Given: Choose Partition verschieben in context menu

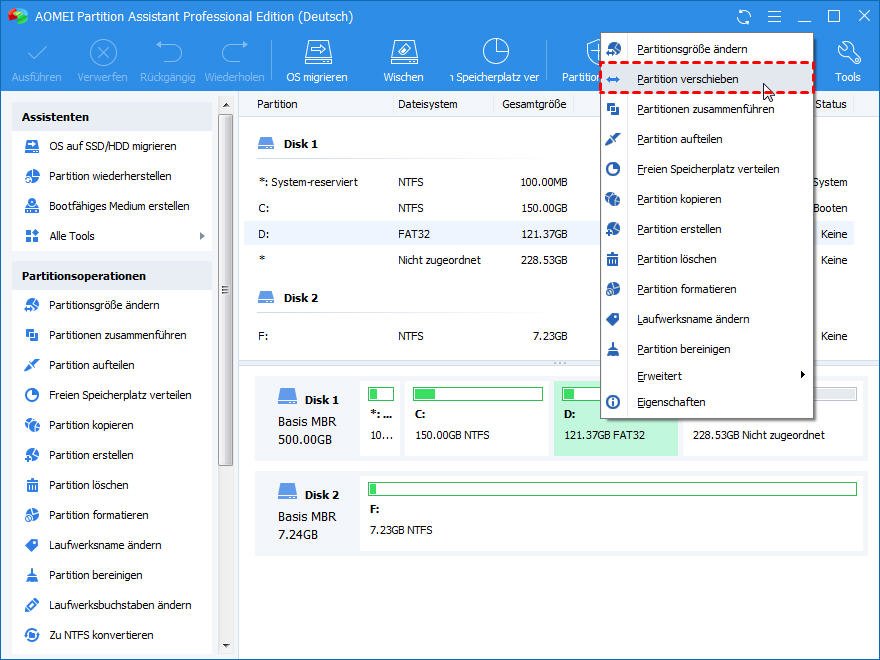Looking at the screenshot, I should [x=707, y=79].
